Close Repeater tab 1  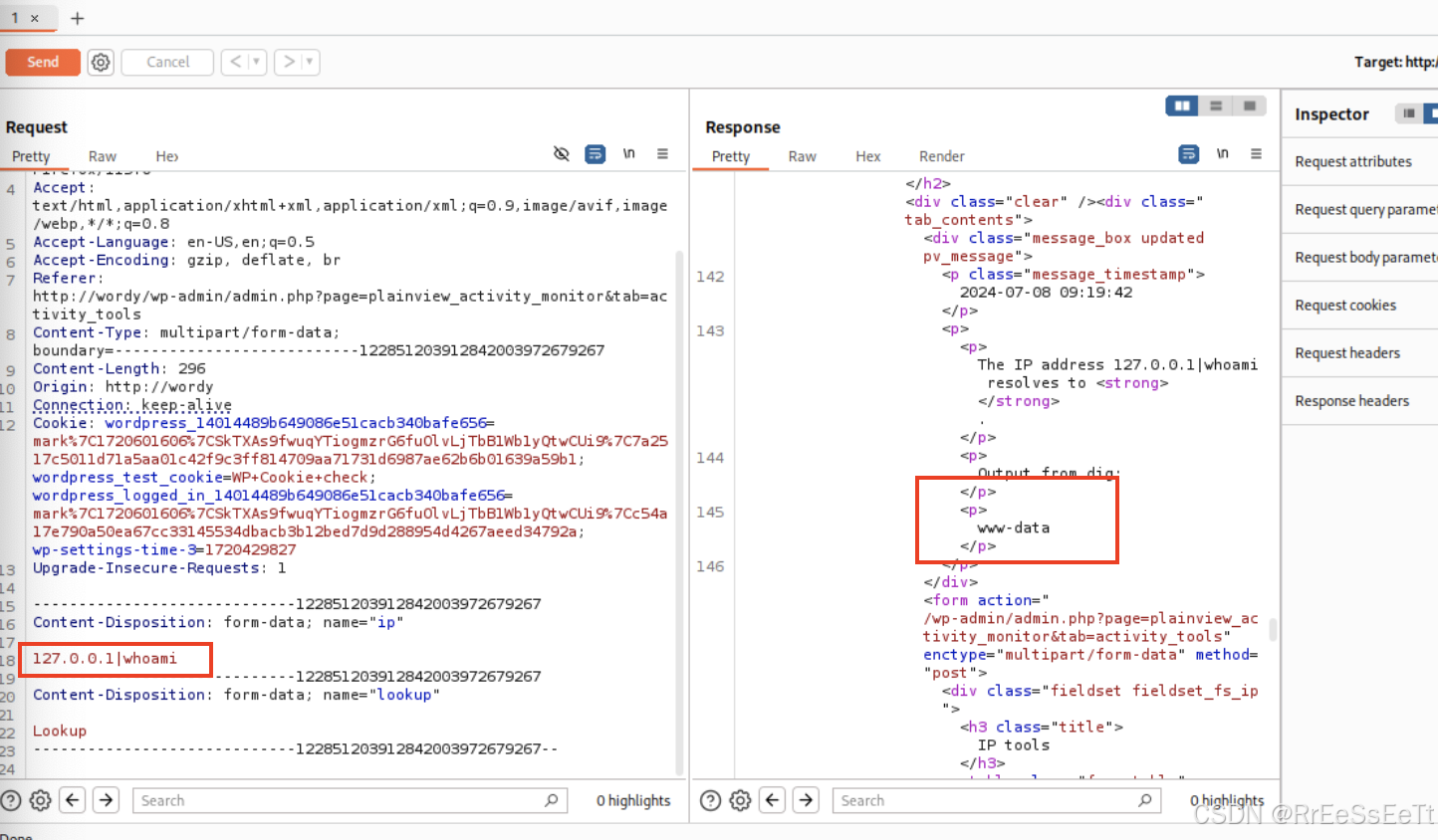point(35,18)
